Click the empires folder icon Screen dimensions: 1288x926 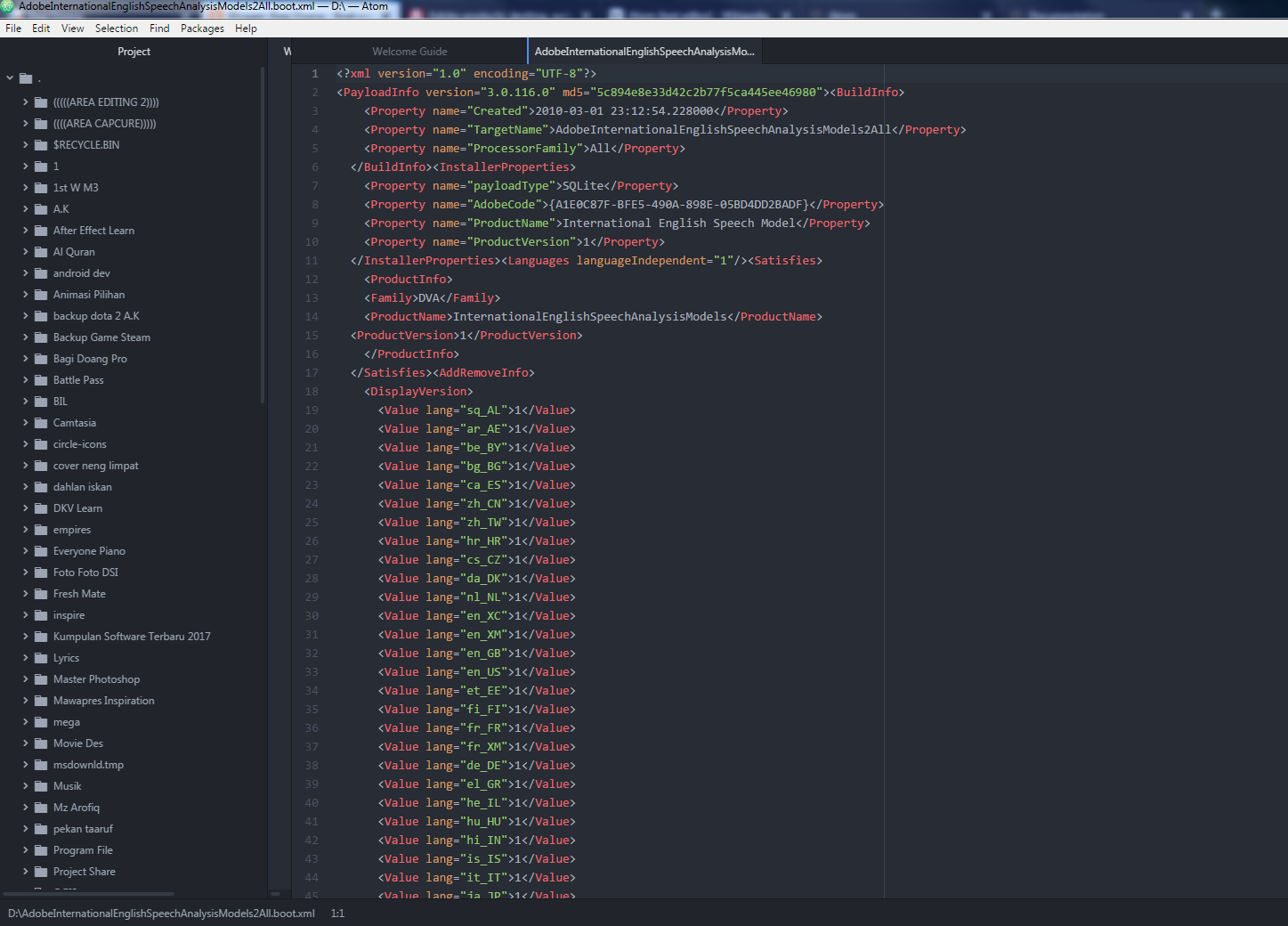41,530
